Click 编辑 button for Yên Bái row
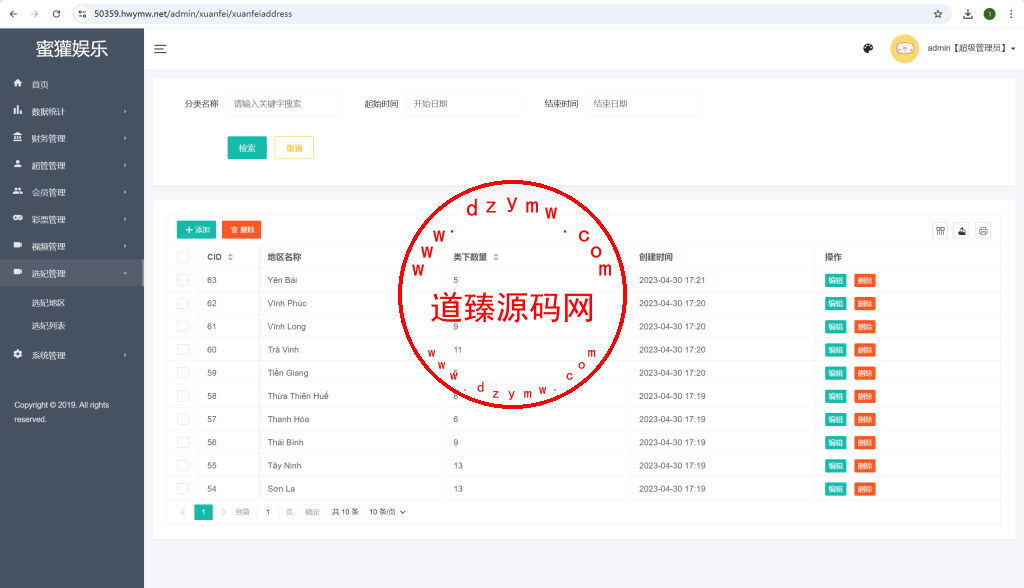 pos(835,281)
